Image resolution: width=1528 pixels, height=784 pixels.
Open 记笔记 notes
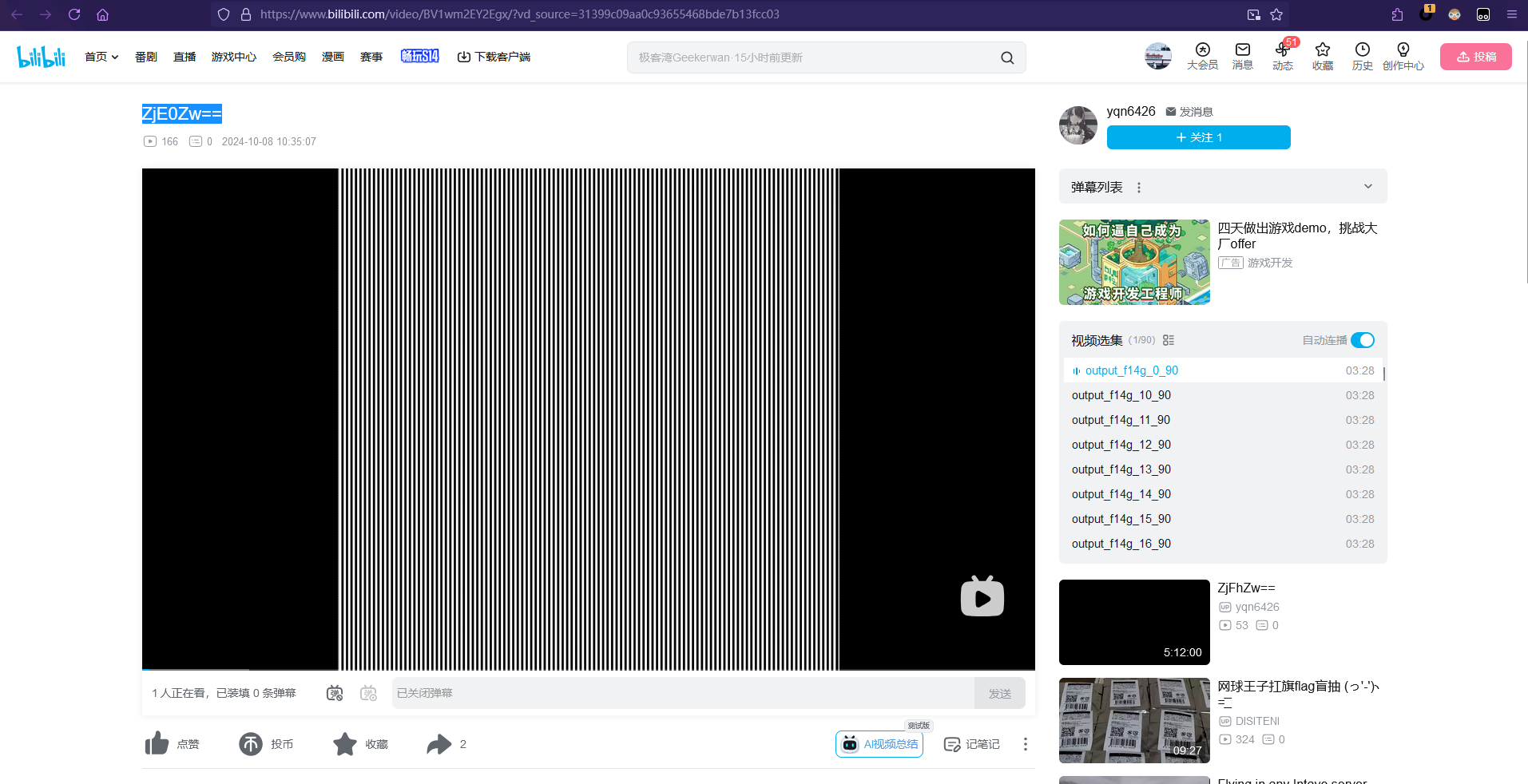[x=971, y=744]
